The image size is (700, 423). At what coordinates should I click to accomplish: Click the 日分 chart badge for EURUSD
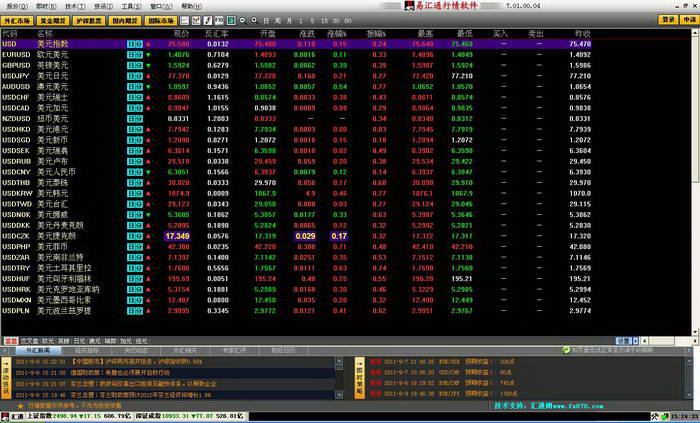135,55
